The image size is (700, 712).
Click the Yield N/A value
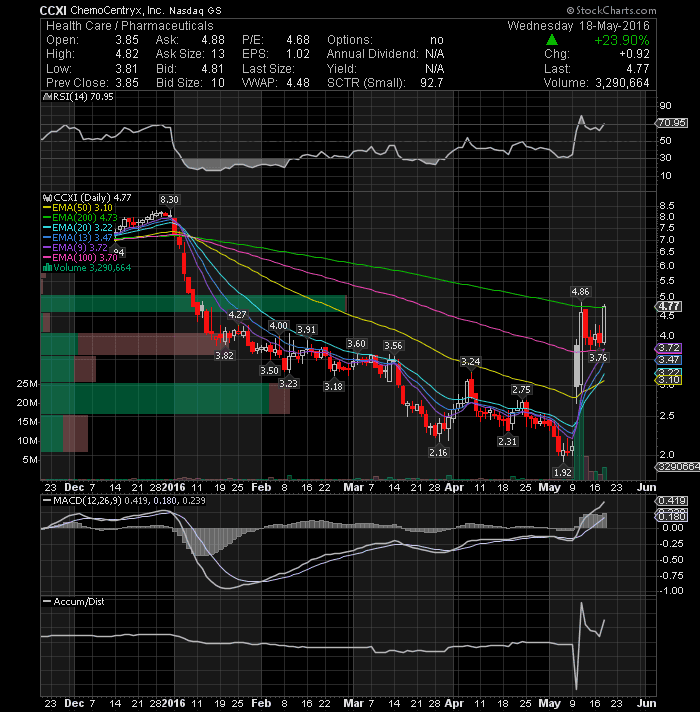click(x=434, y=69)
